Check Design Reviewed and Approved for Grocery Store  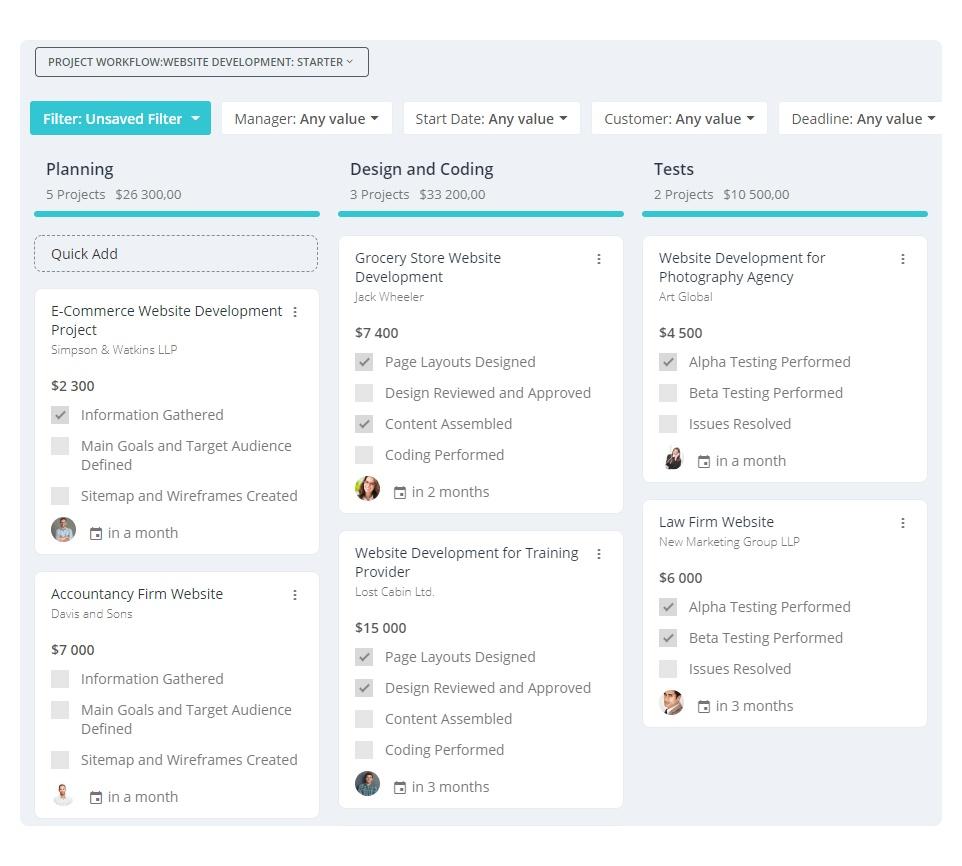pos(364,393)
